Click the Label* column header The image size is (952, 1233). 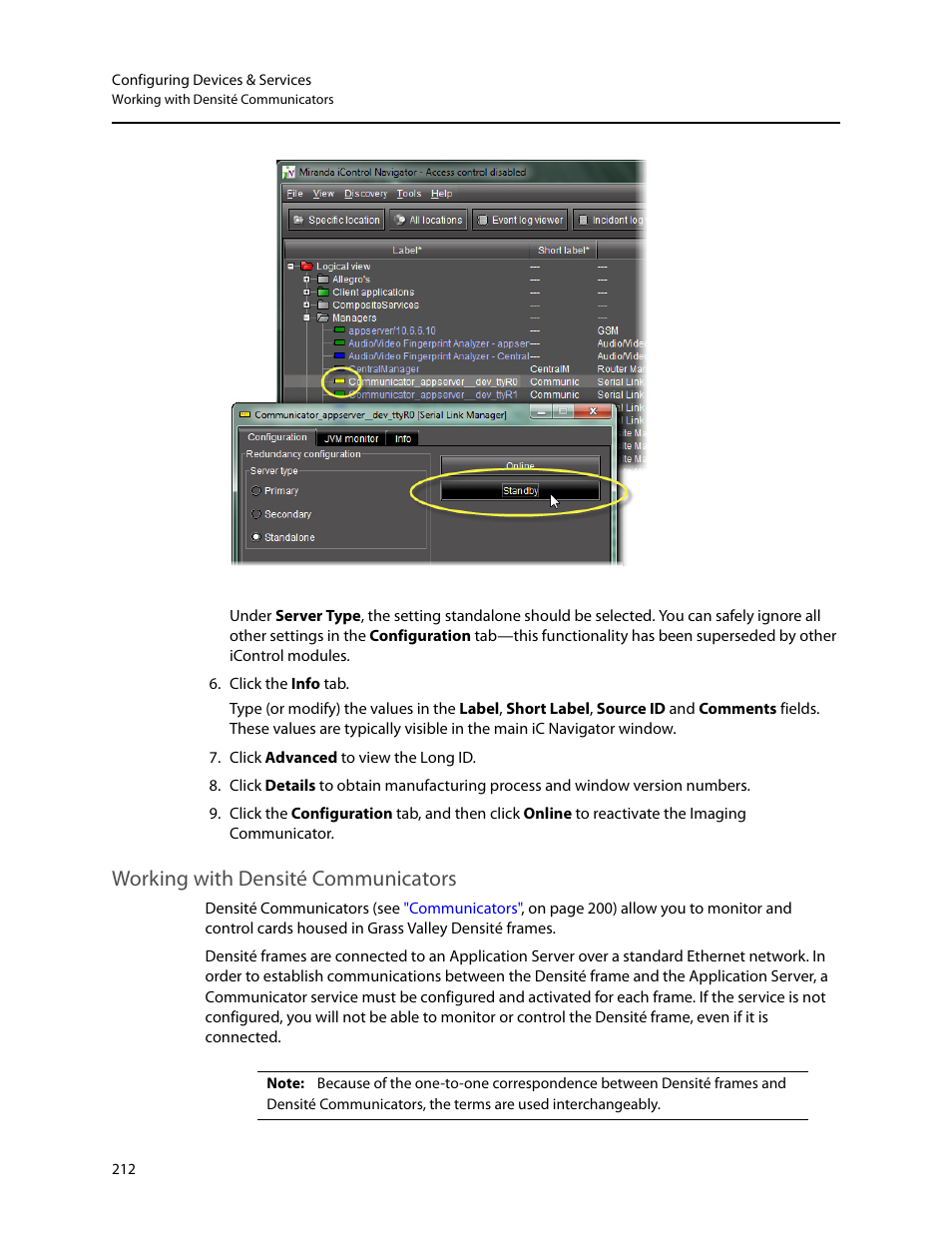point(406,250)
